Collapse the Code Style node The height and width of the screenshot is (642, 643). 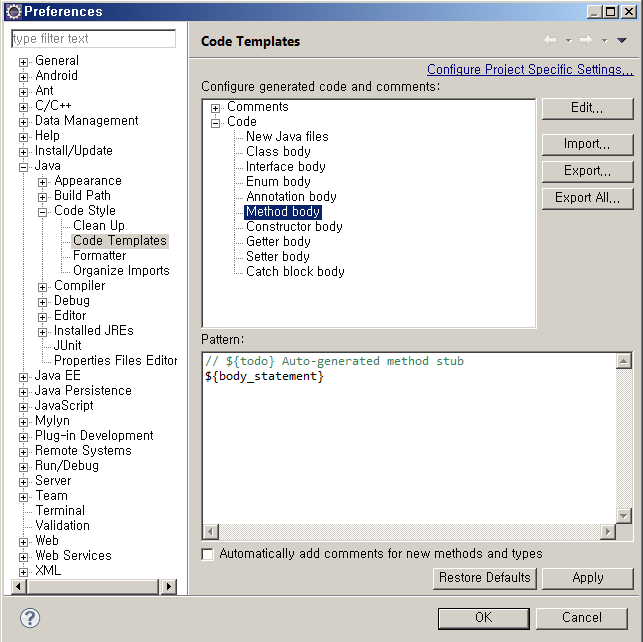point(43,212)
